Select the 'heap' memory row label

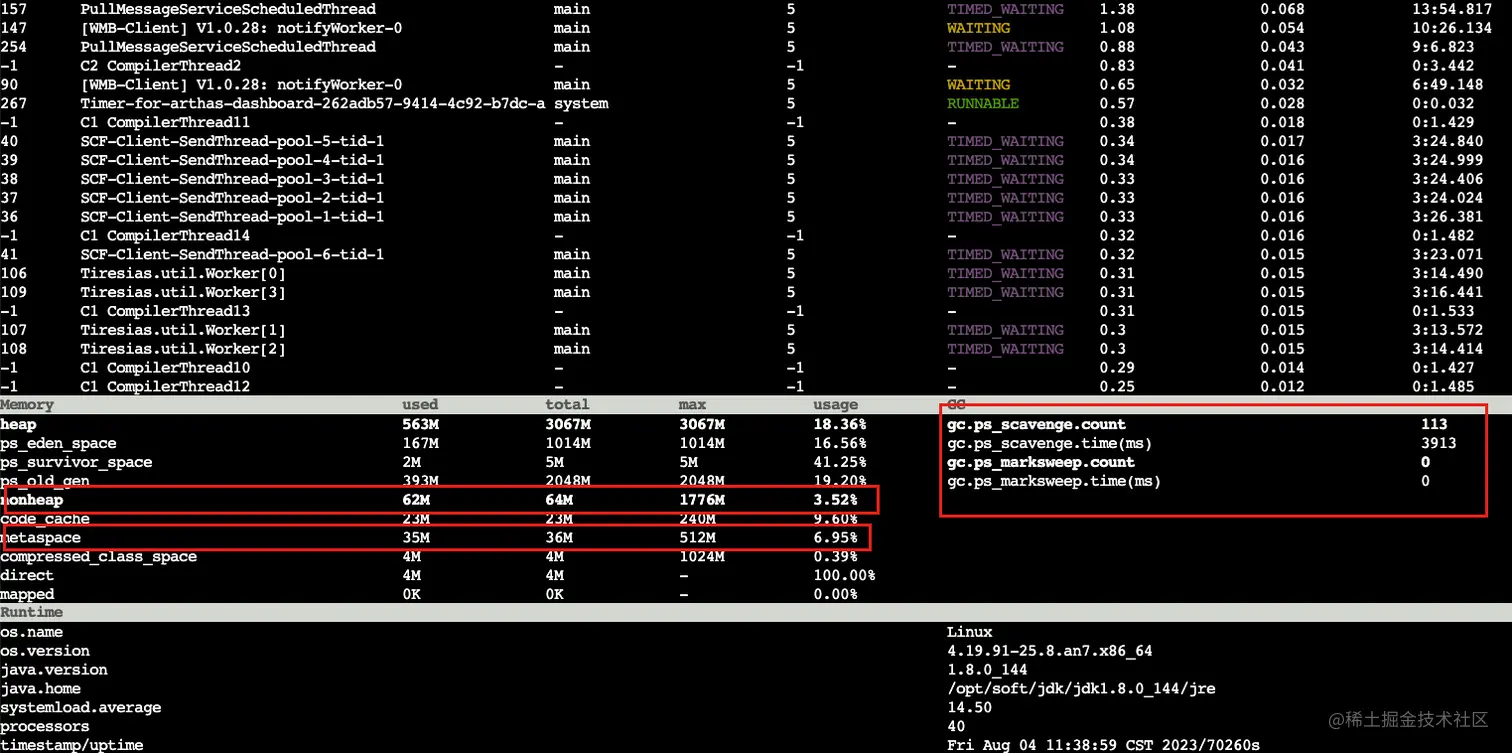click(x=18, y=425)
